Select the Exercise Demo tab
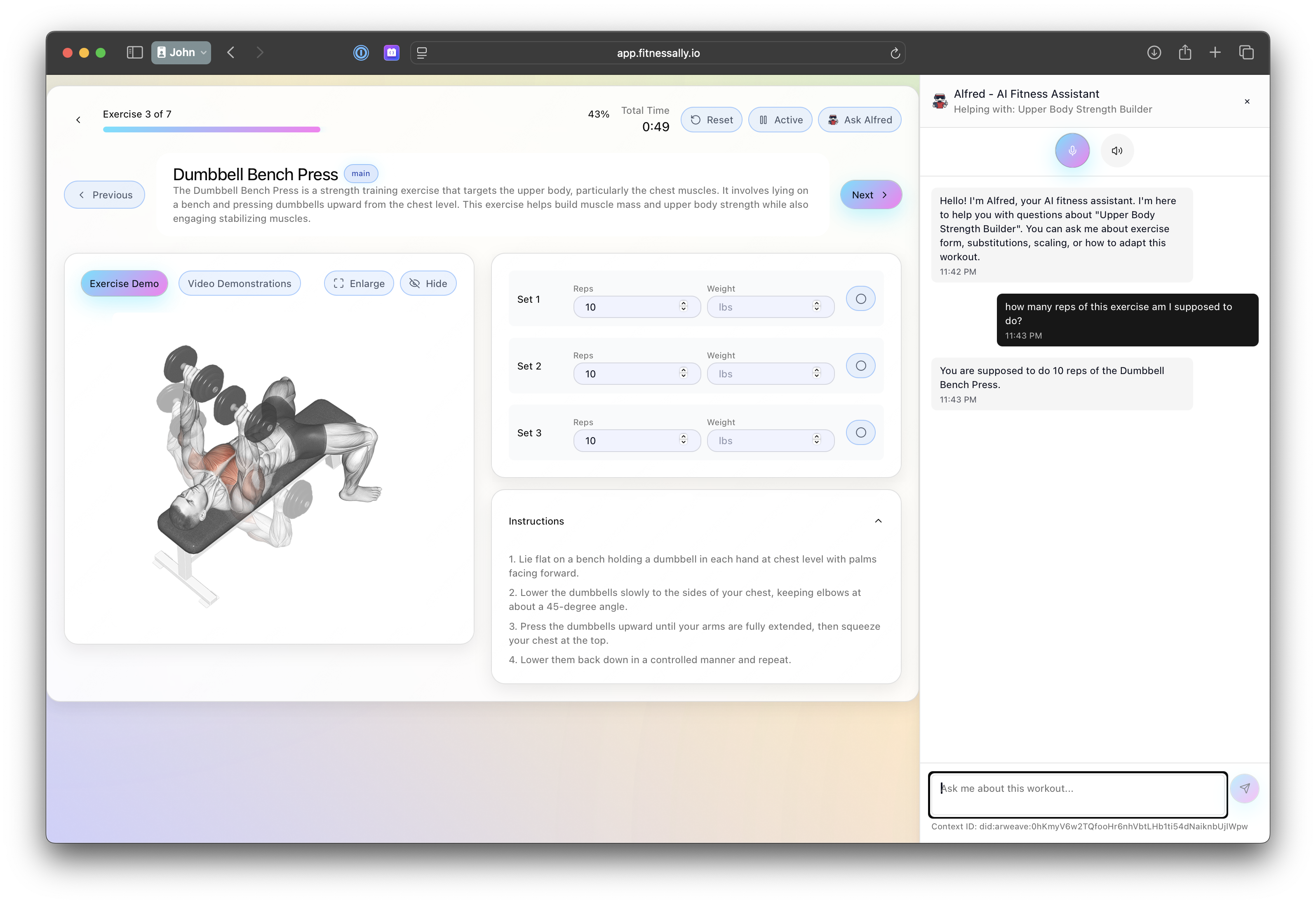The width and height of the screenshot is (1316, 904). pos(124,284)
